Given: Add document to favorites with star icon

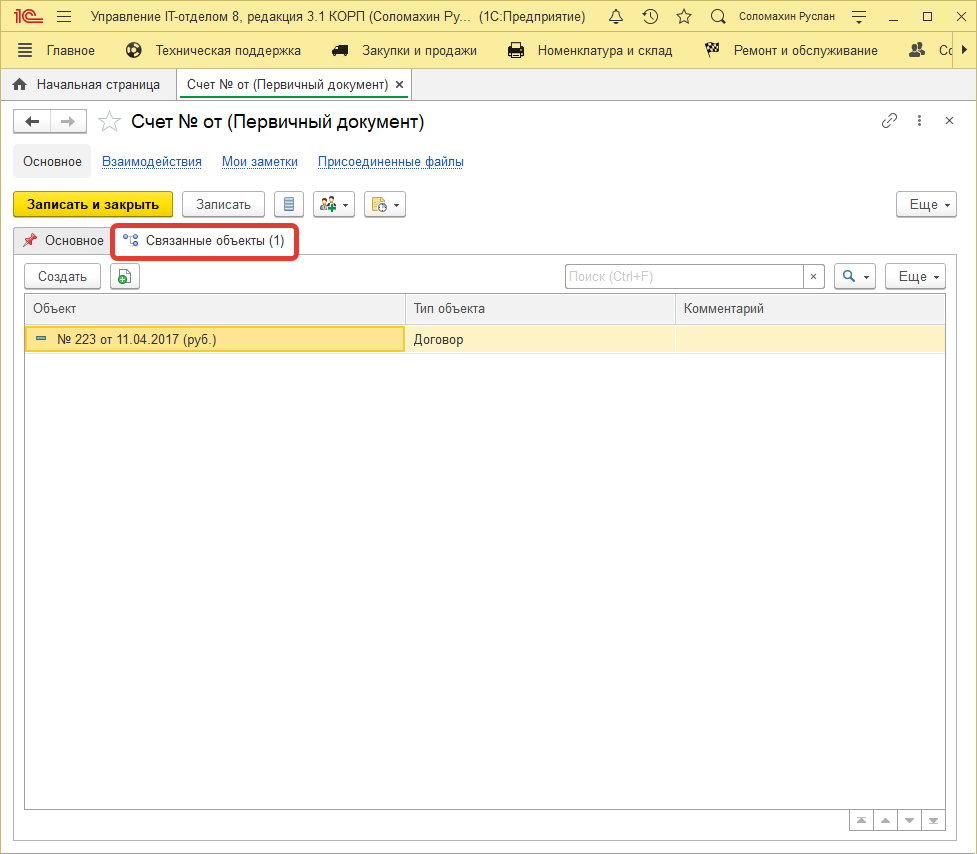Looking at the screenshot, I should point(109,122).
